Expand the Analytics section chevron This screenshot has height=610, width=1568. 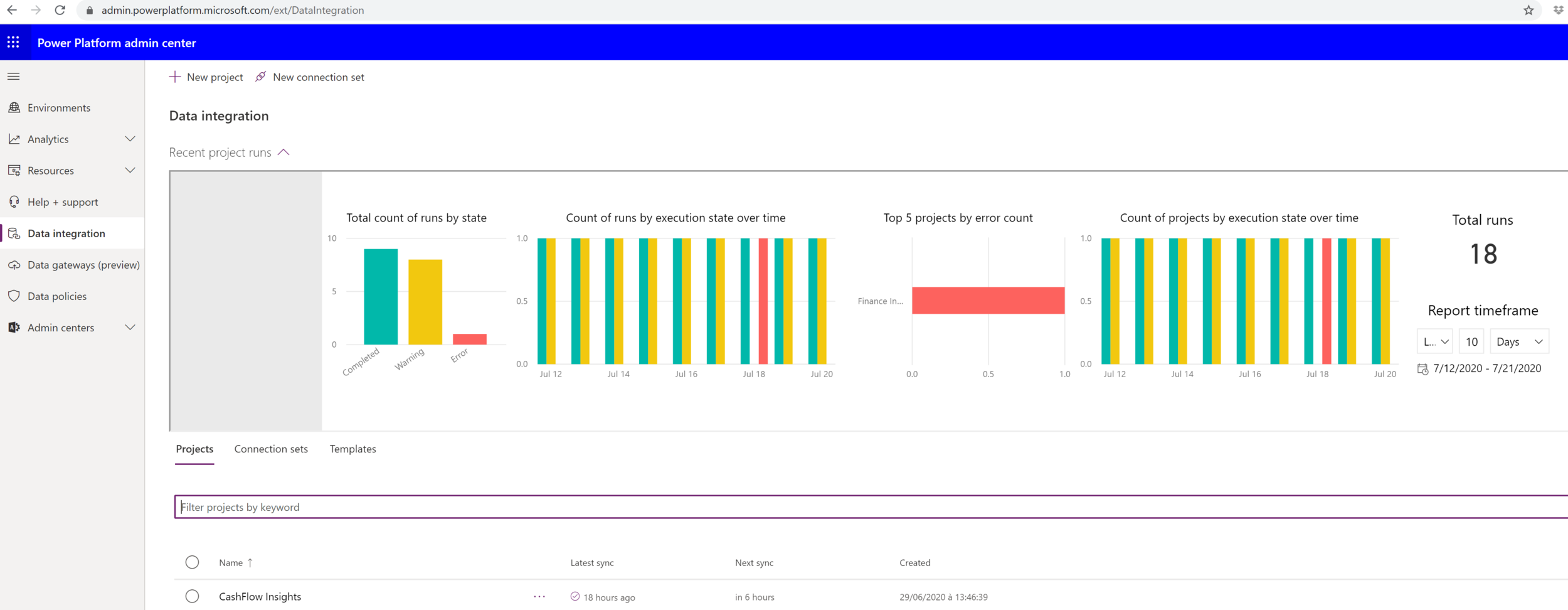130,139
